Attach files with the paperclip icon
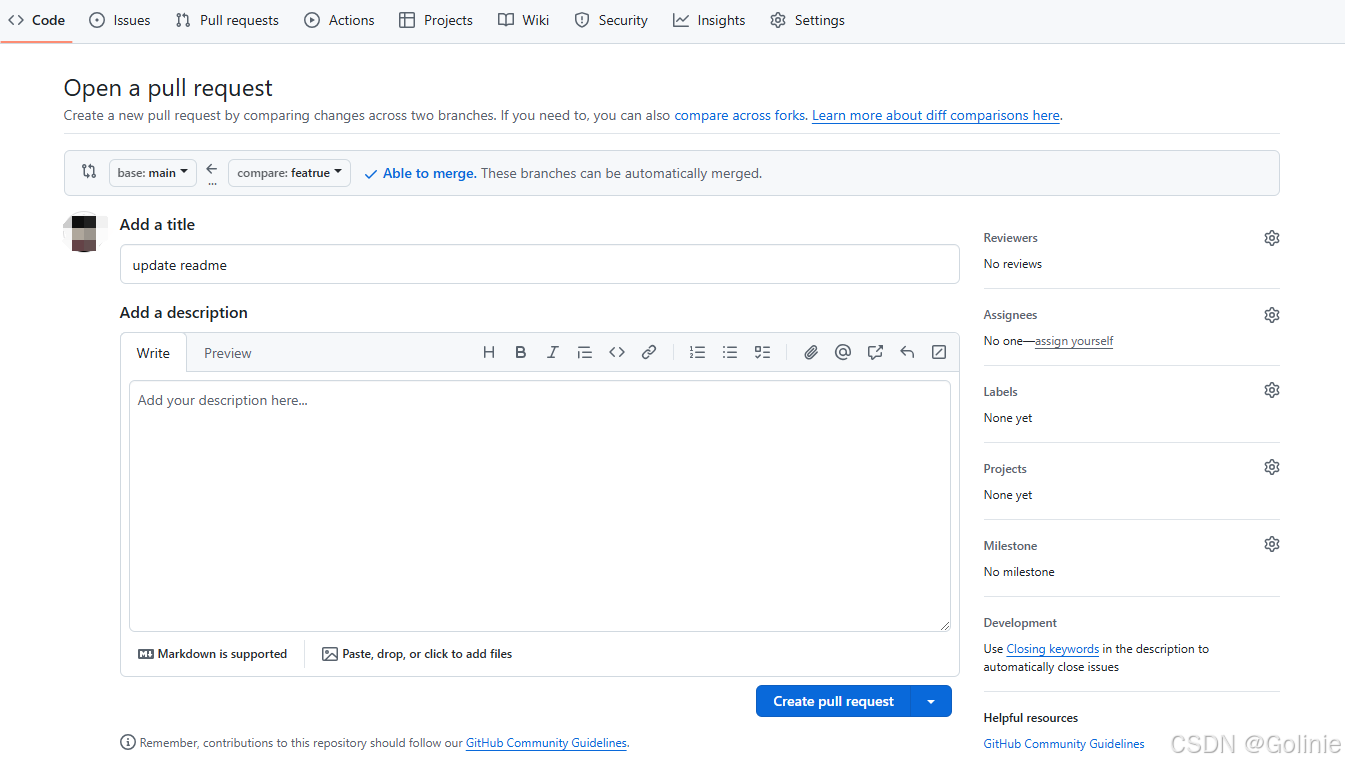The image size is (1345, 766). tap(811, 352)
